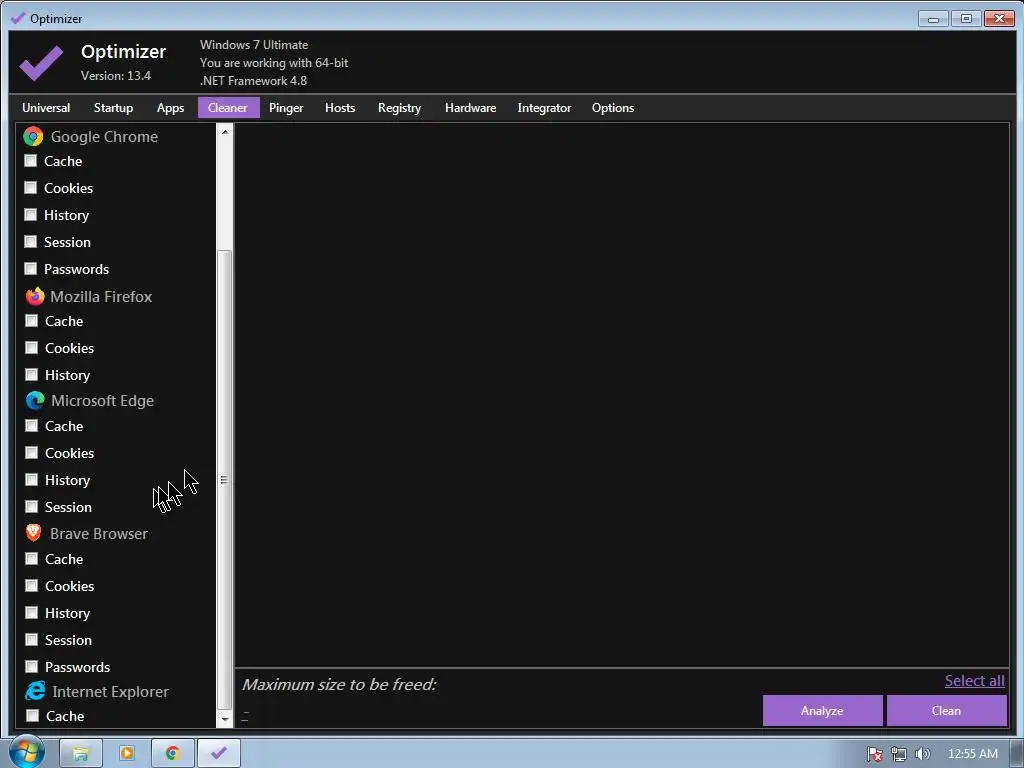
Task: Toggle Google Chrome Session checkbox
Action: [x=31, y=242]
